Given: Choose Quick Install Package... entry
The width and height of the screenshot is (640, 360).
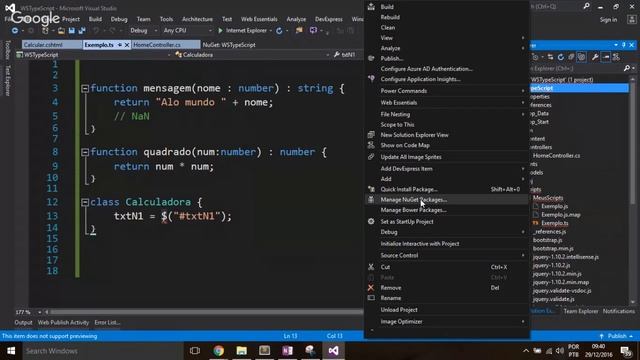Looking at the screenshot, I should 447,189.
